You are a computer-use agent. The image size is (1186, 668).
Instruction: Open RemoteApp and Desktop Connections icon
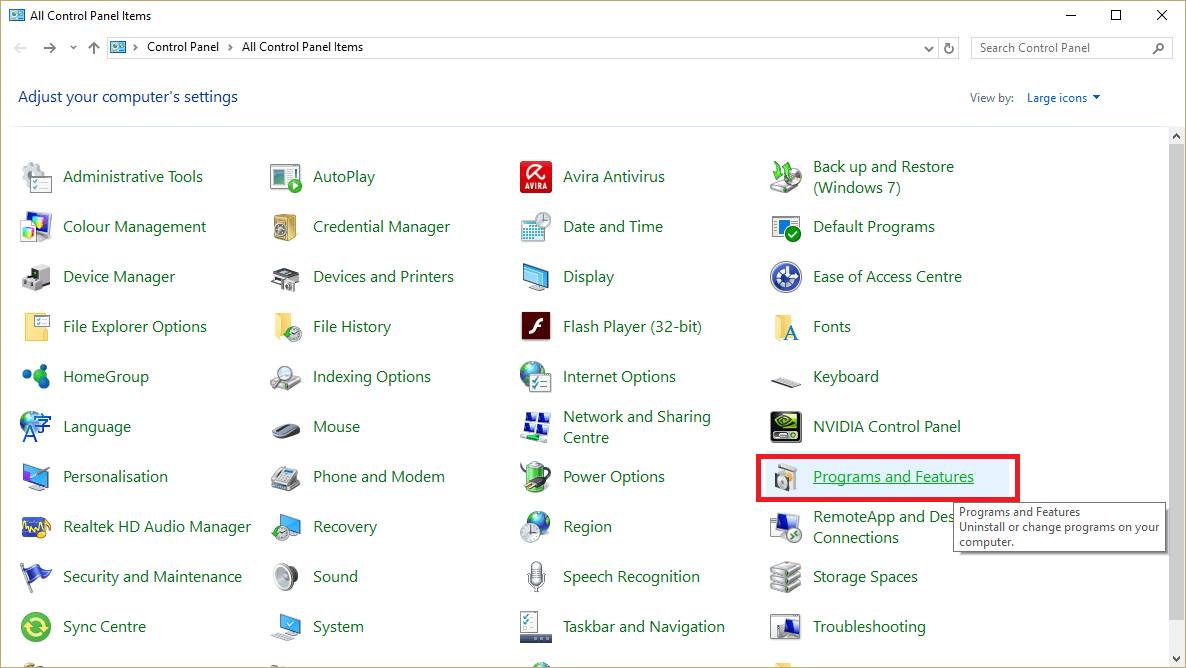point(786,527)
